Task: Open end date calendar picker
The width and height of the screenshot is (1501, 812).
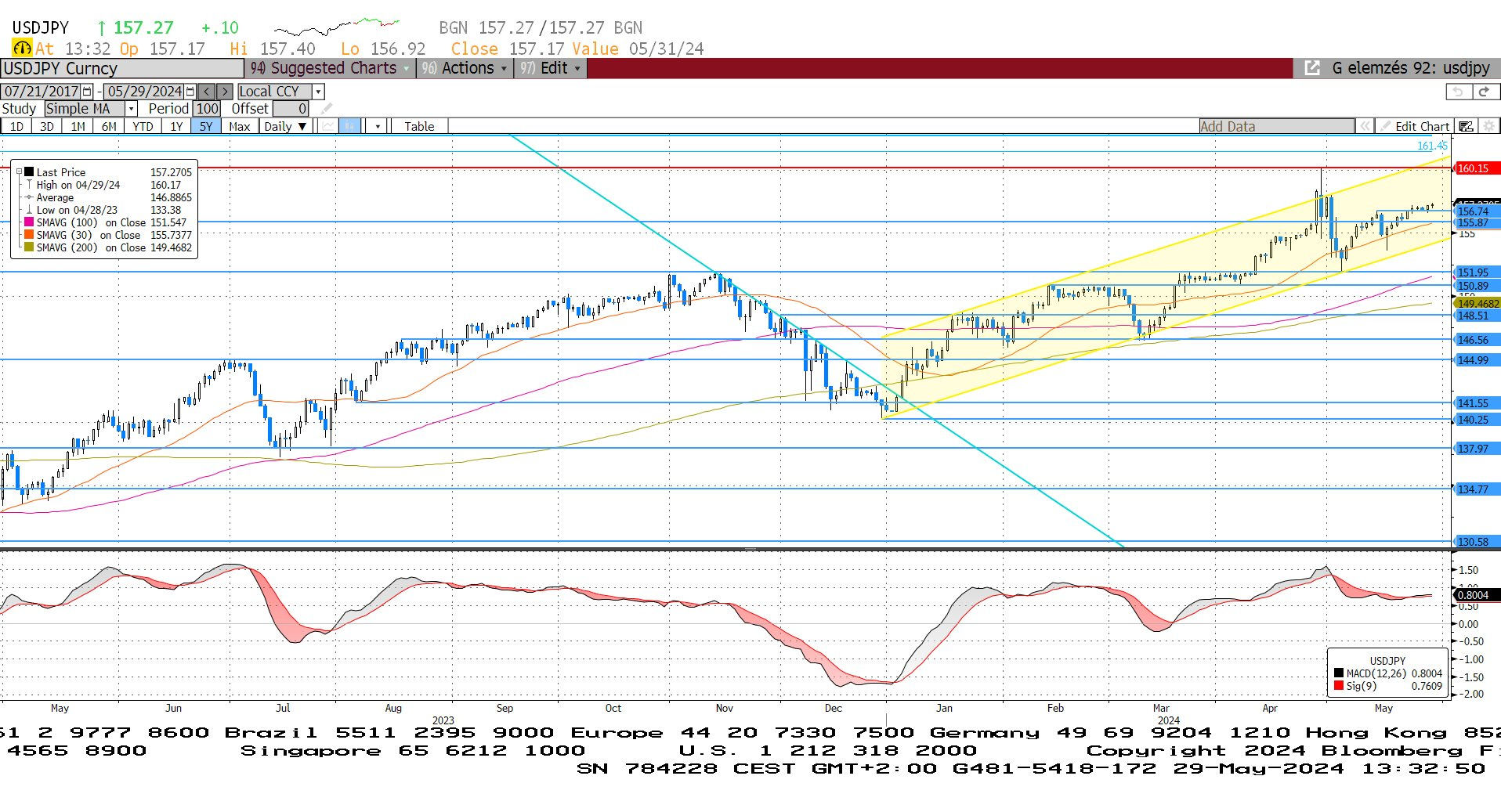Action: point(190,92)
